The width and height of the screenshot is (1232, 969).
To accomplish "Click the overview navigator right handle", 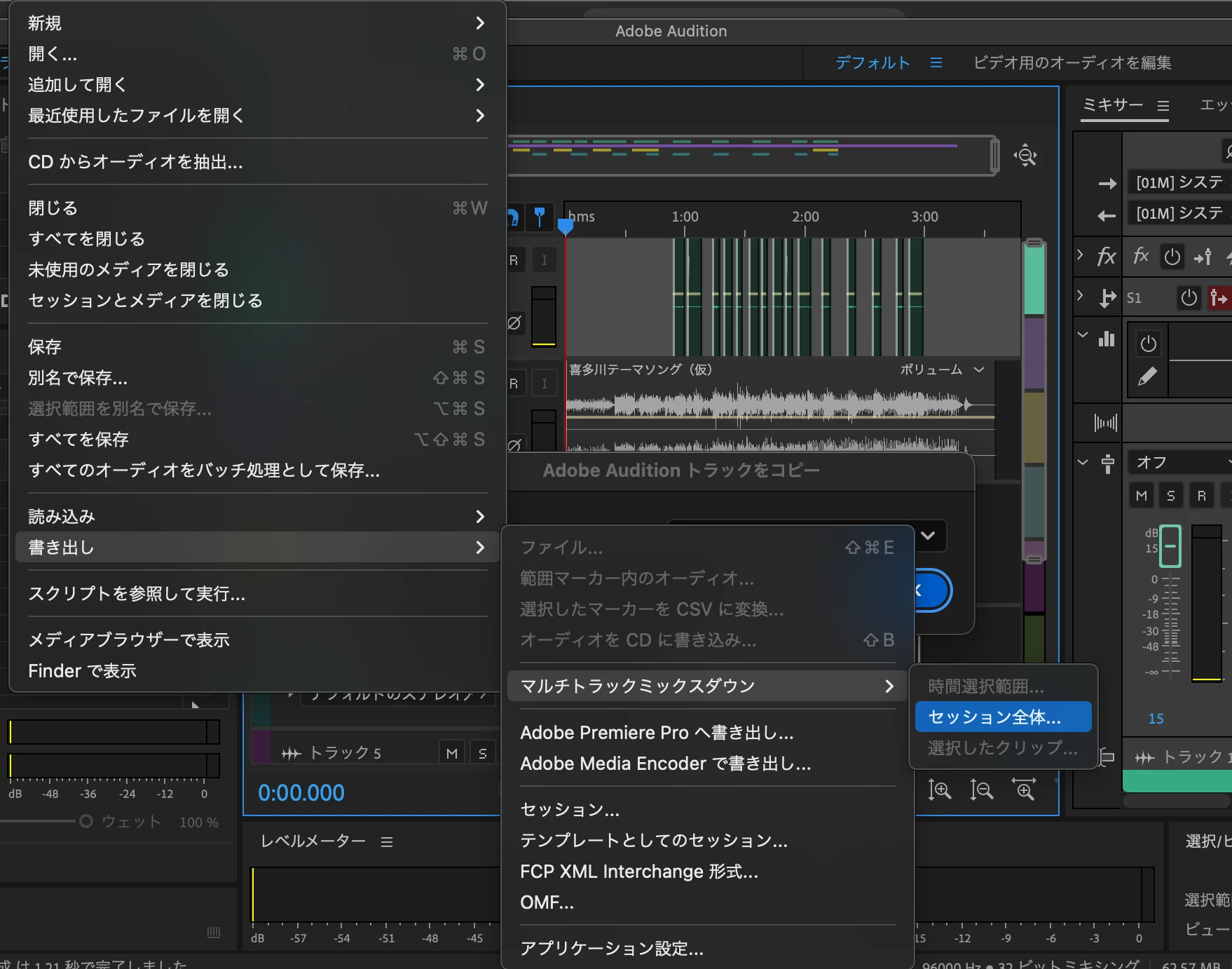I will [x=994, y=156].
